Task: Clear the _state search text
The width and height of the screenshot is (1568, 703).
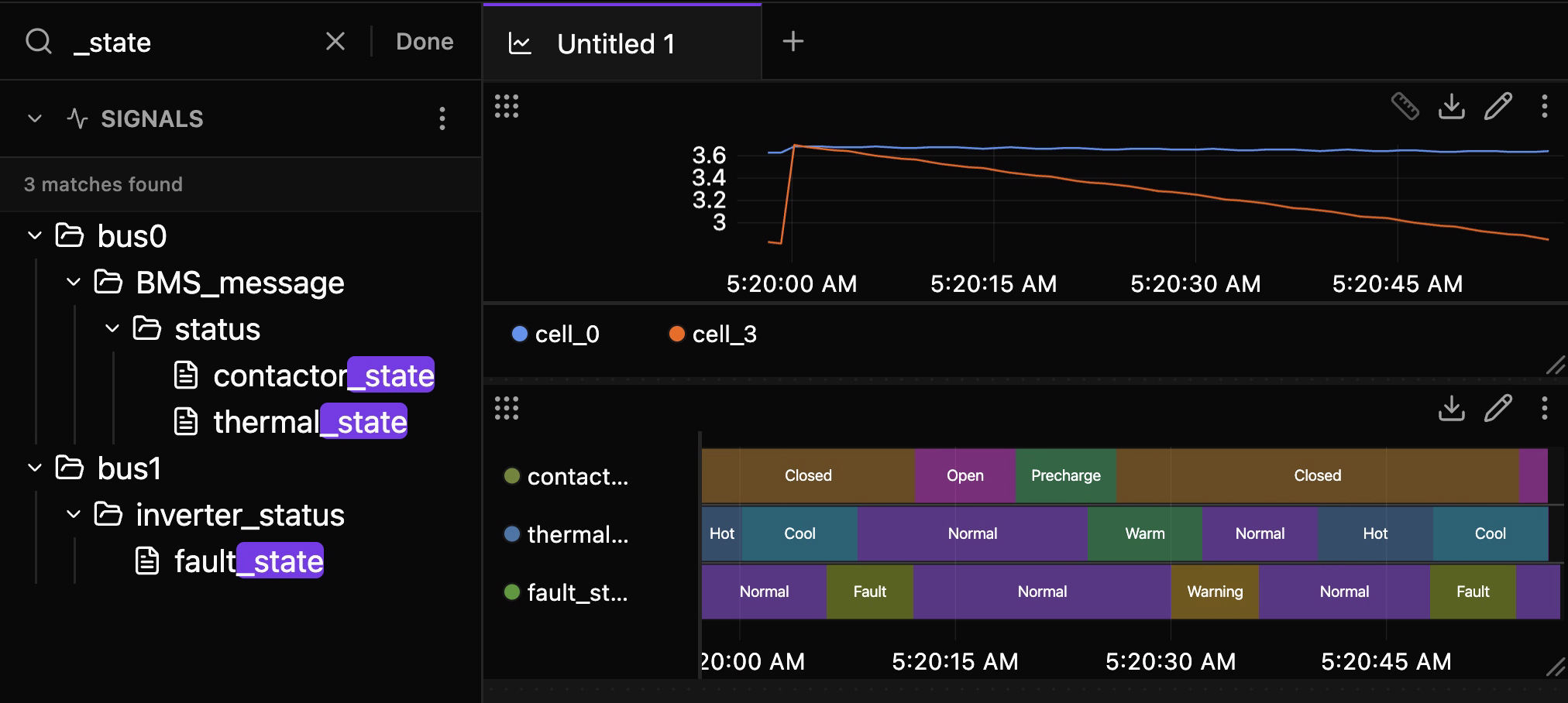Action: tap(335, 41)
